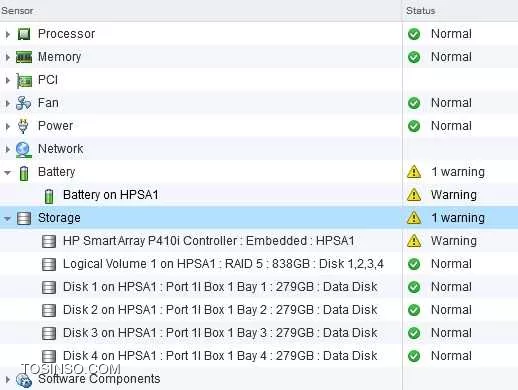The image size is (518, 390).
Task: Select the Battery group label
Action: 56,172
